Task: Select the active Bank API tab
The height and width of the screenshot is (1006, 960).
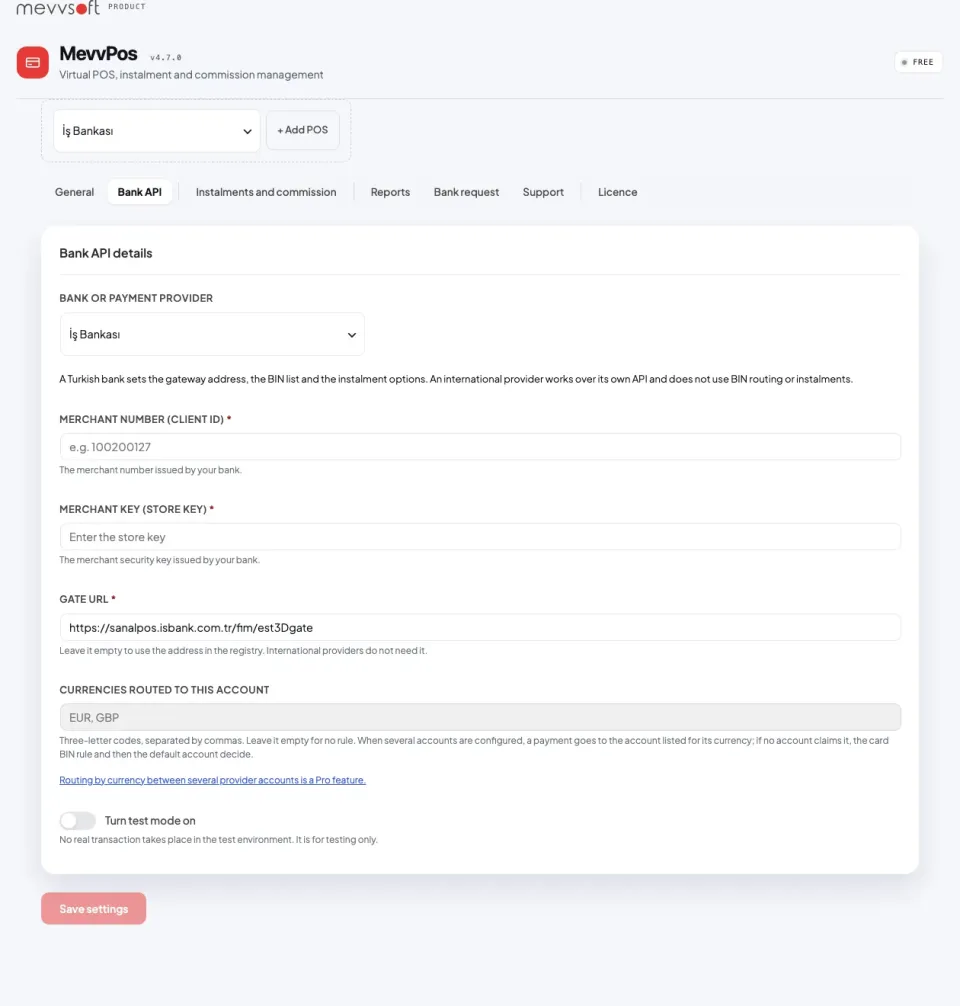Action: pyautogui.click(x=139, y=192)
